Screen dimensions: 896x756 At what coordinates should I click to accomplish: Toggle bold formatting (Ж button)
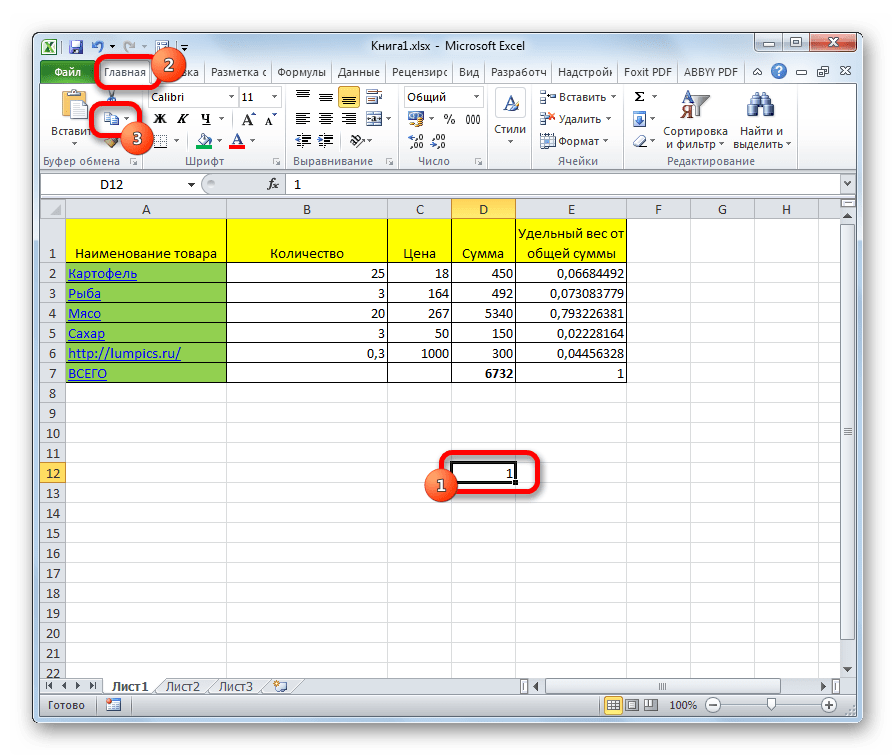pyautogui.click(x=158, y=119)
